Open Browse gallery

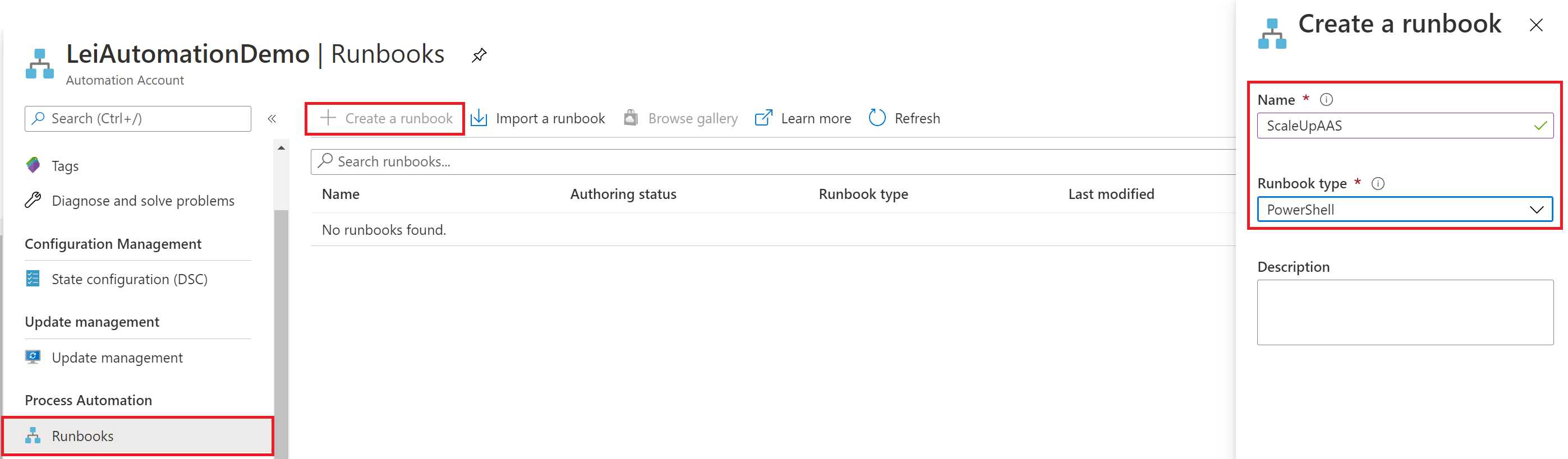click(x=680, y=119)
